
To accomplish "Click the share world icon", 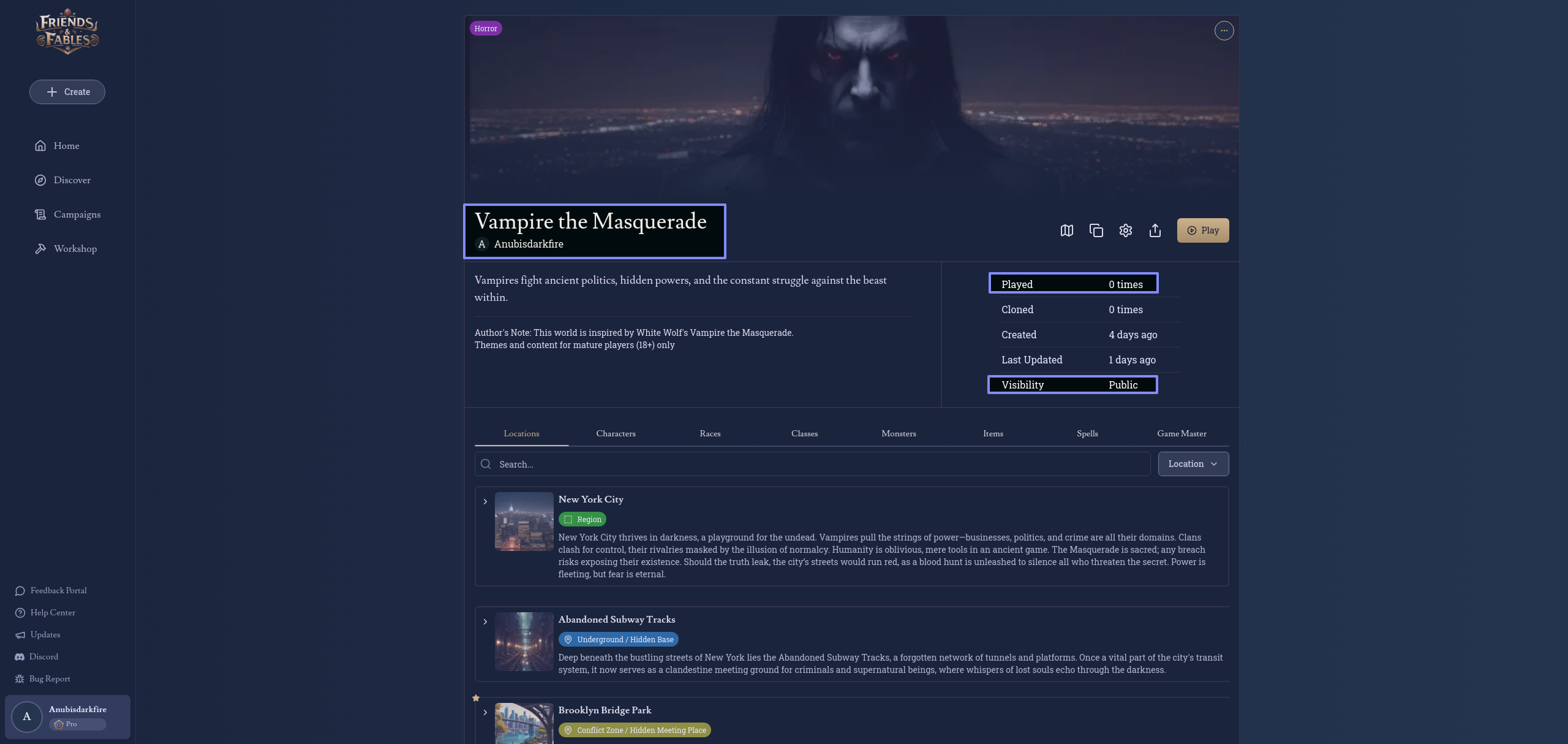I will (x=1155, y=230).
